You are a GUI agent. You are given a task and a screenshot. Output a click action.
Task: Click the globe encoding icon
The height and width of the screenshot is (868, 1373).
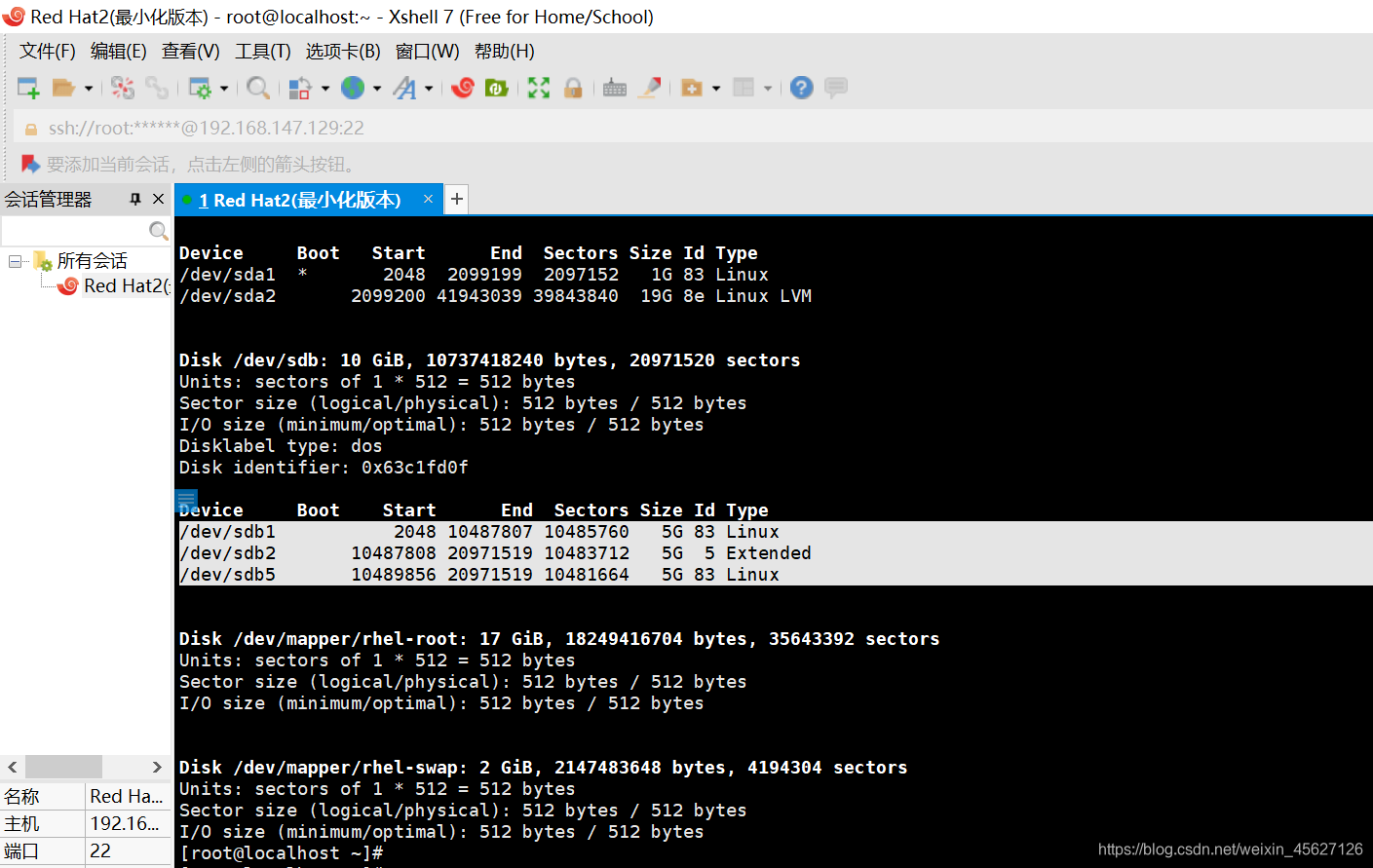[x=353, y=89]
